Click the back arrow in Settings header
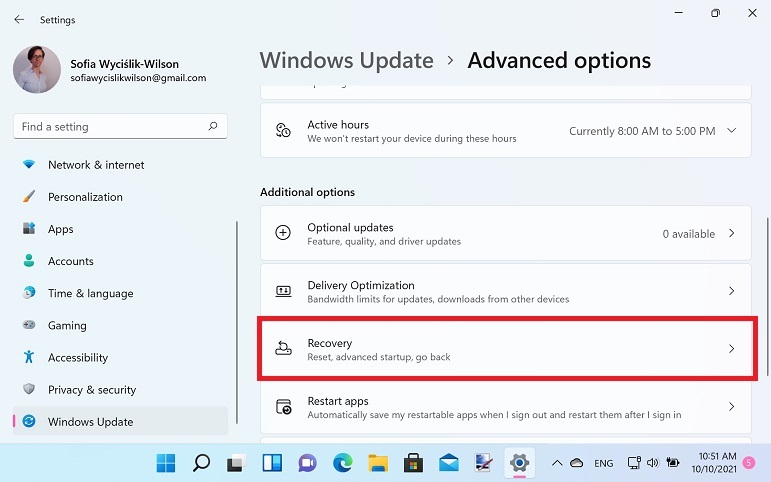Image resolution: width=771 pixels, height=482 pixels. [x=19, y=20]
